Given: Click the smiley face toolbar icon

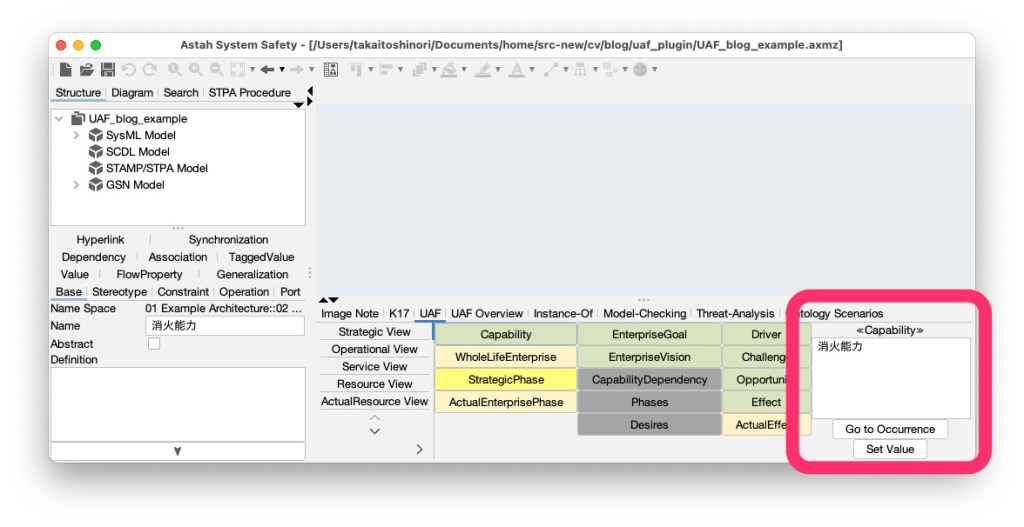Looking at the screenshot, I should tap(640, 70).
